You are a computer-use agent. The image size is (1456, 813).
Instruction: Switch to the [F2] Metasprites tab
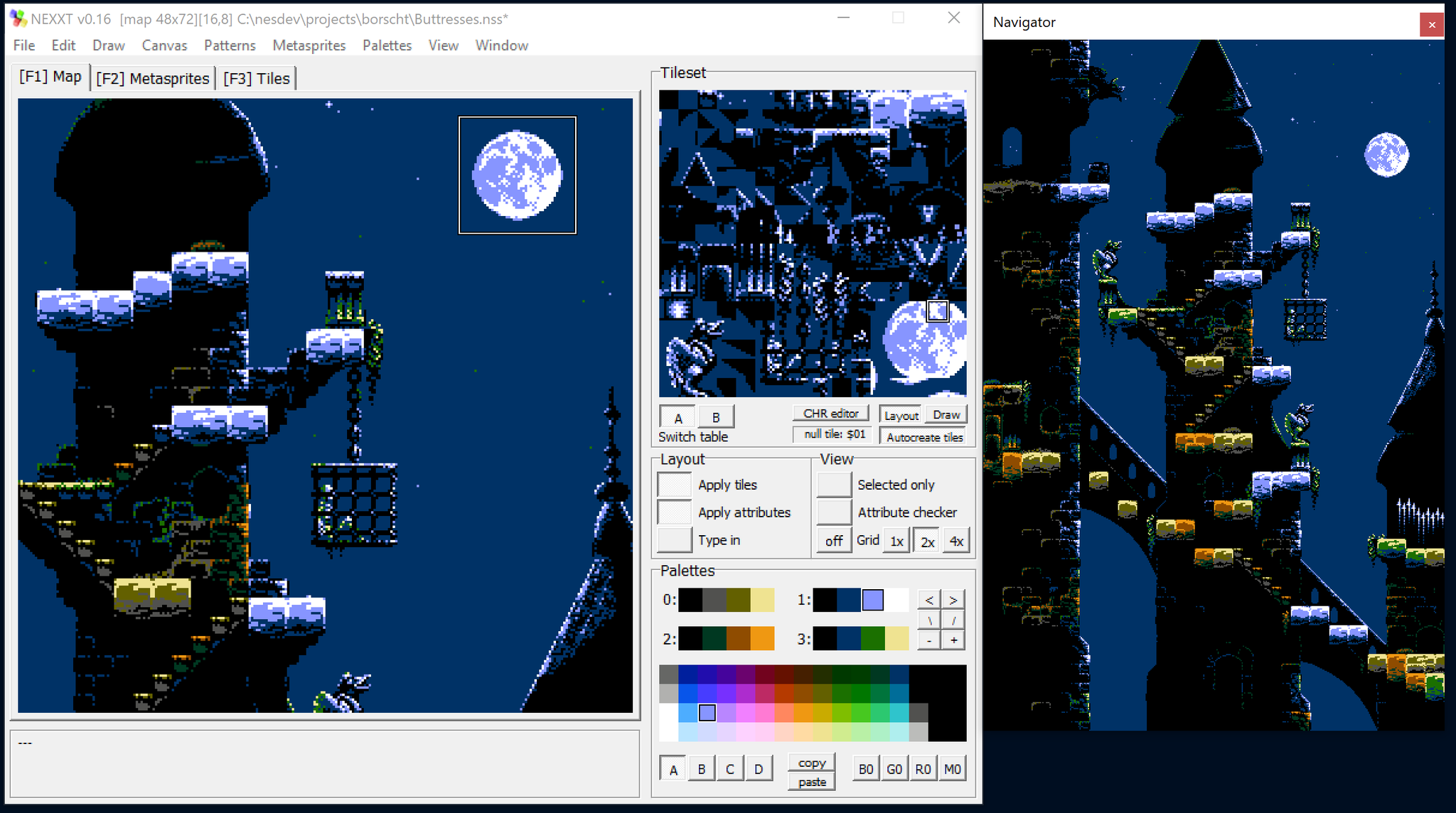[x=152, y=78]
